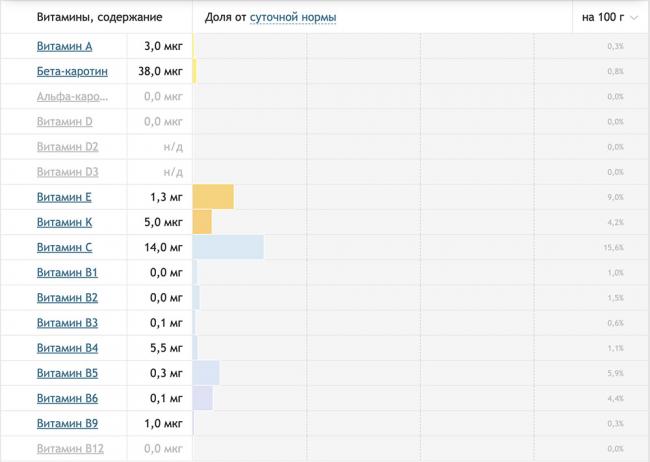Open the Витамин B3 link

click(x=67, y=323)
